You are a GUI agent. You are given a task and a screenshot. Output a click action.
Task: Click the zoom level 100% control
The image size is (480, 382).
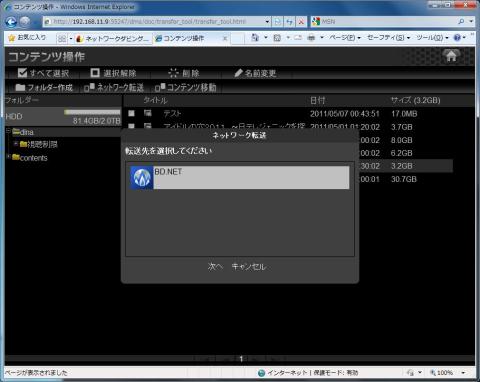[x=441, y=372]
